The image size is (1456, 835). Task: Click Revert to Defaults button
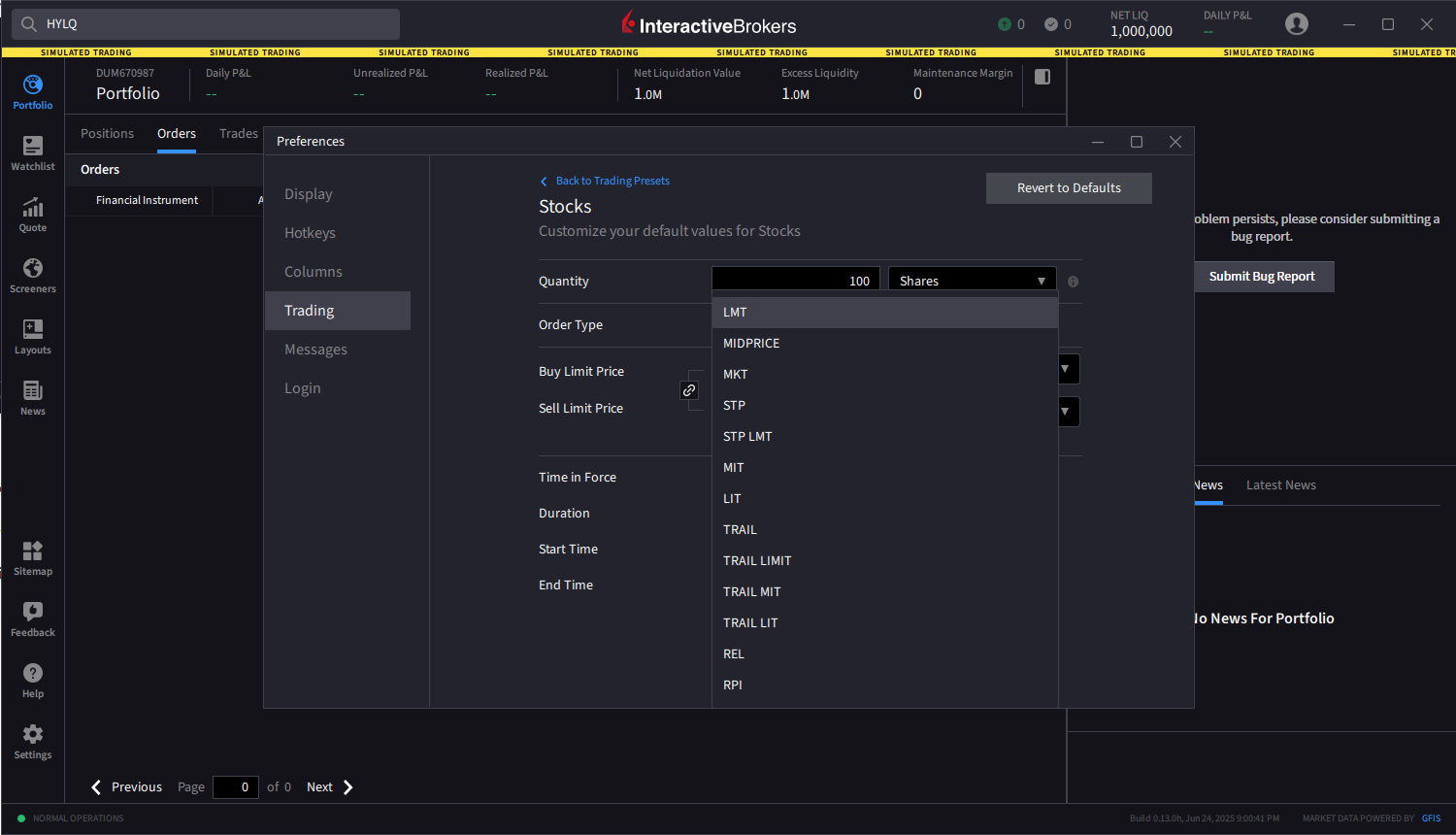[1069, 188]
